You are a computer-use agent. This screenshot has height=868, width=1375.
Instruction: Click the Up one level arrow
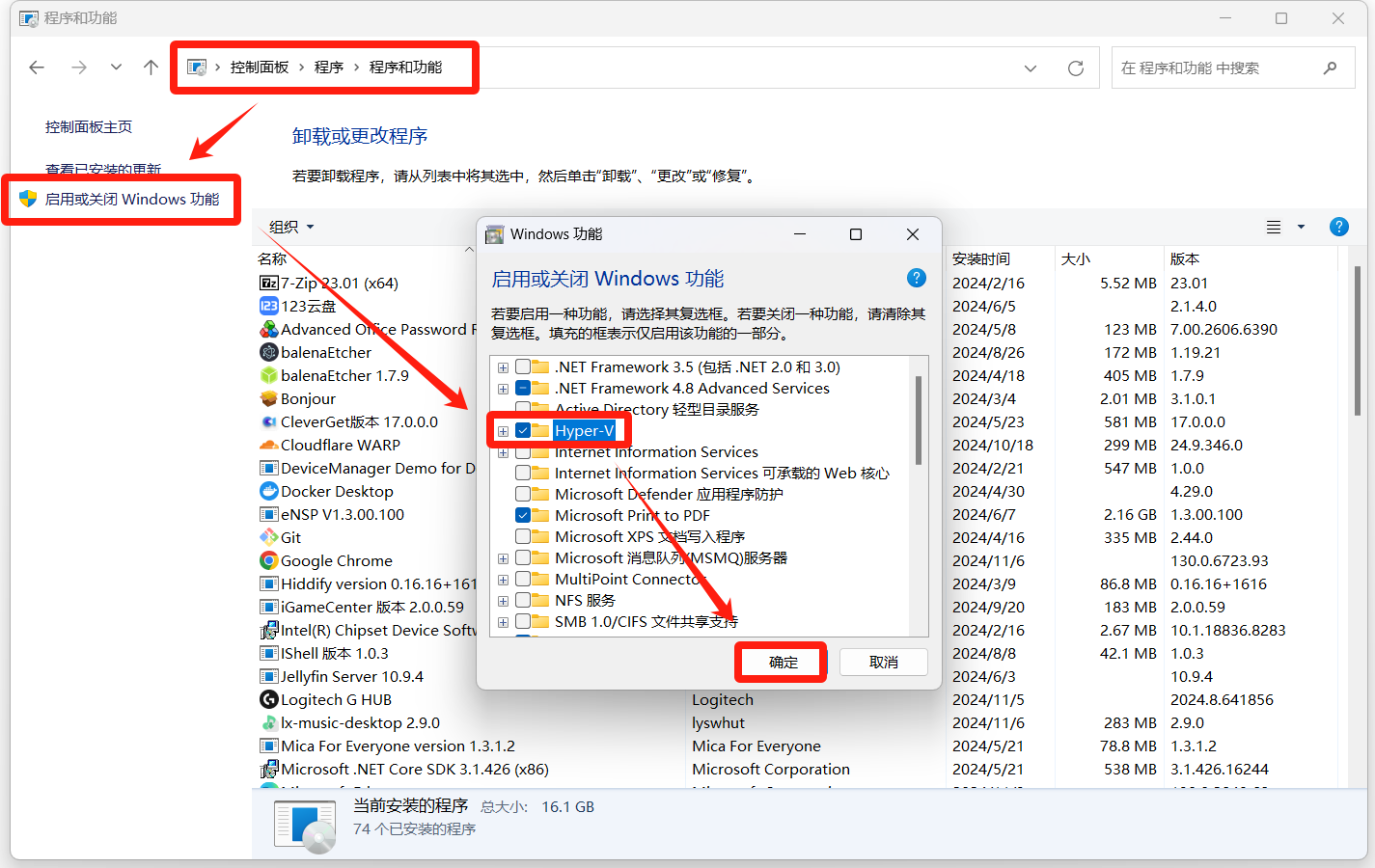[151, 68]
